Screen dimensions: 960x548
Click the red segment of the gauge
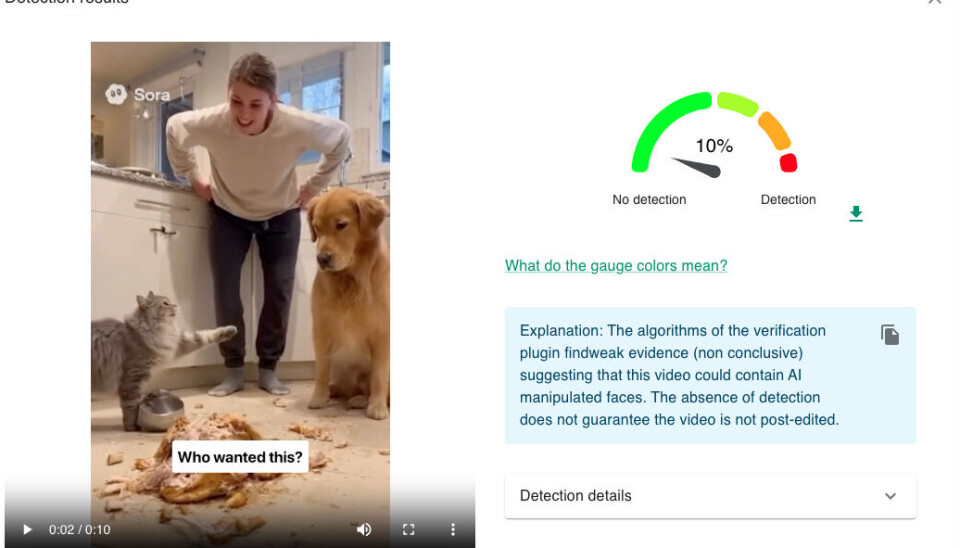pyautogui.click(x=788, y=163)
